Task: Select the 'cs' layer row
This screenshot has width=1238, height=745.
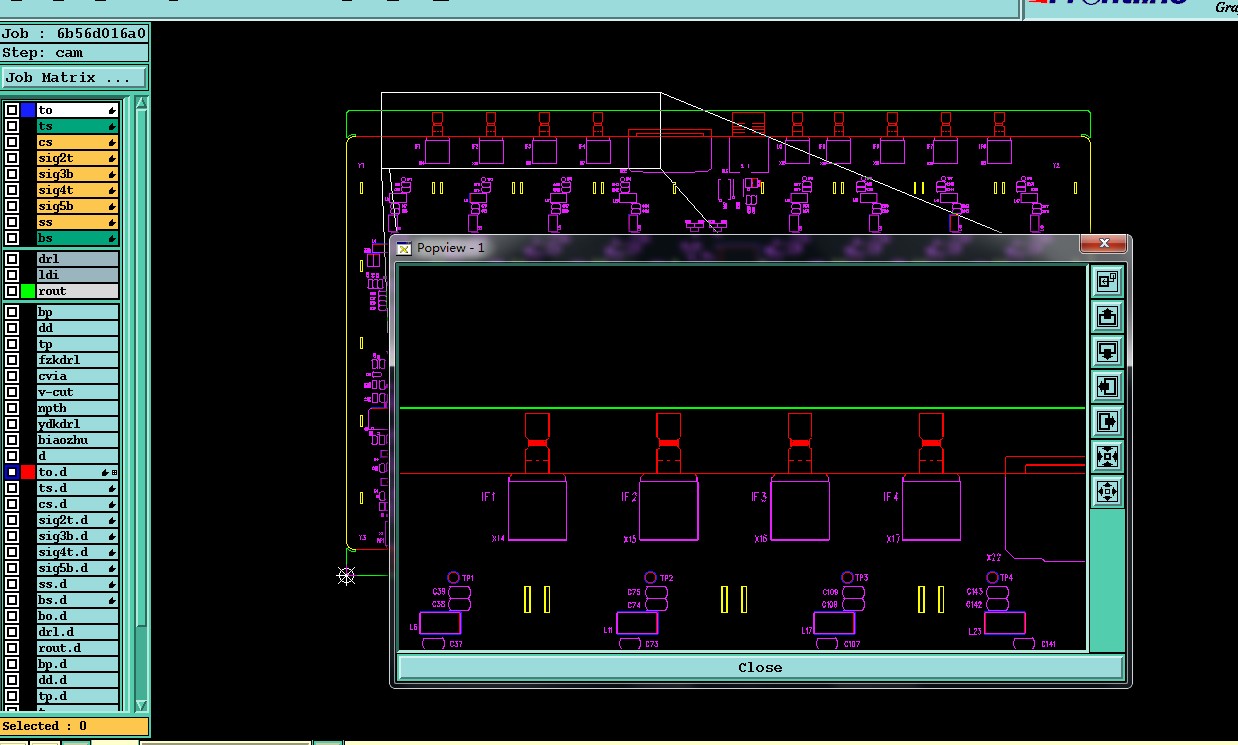Action: tap(78, 142)
